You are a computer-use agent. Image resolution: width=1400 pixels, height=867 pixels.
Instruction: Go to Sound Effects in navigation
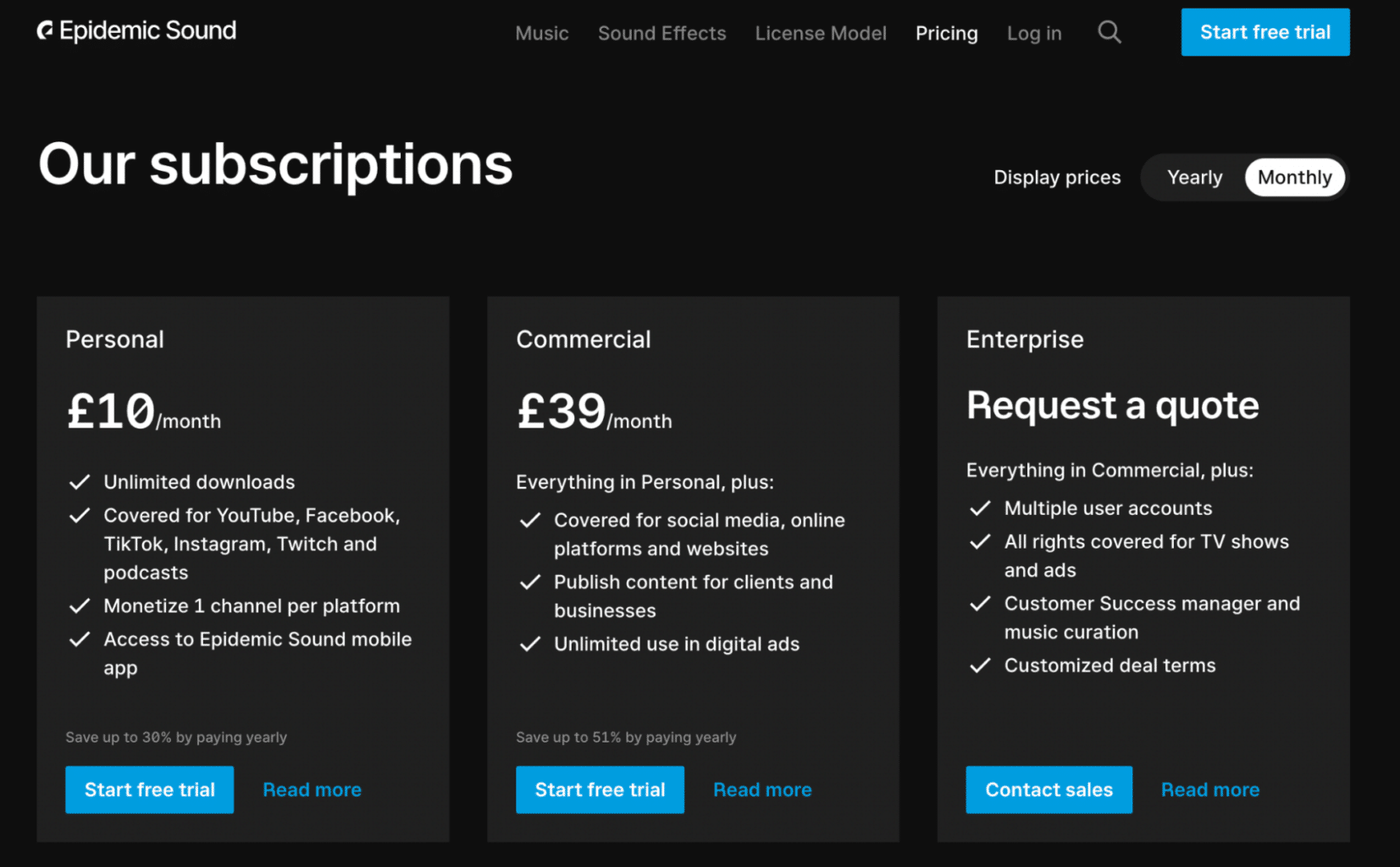pos(661,33)
